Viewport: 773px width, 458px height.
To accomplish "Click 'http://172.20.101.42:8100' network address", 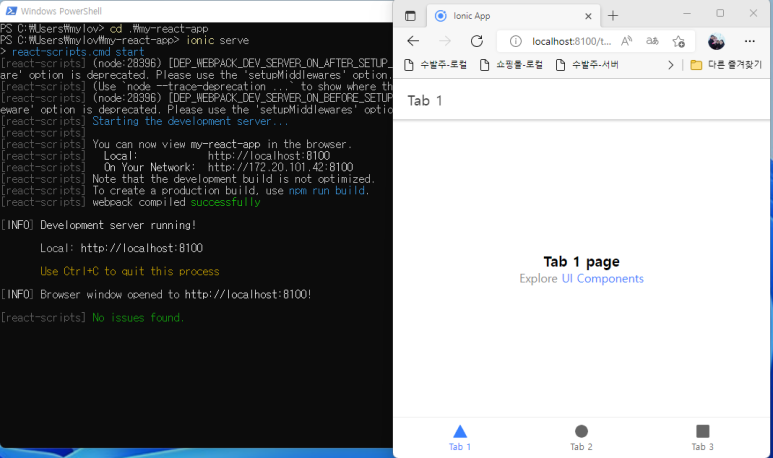I will coord(281,168).
